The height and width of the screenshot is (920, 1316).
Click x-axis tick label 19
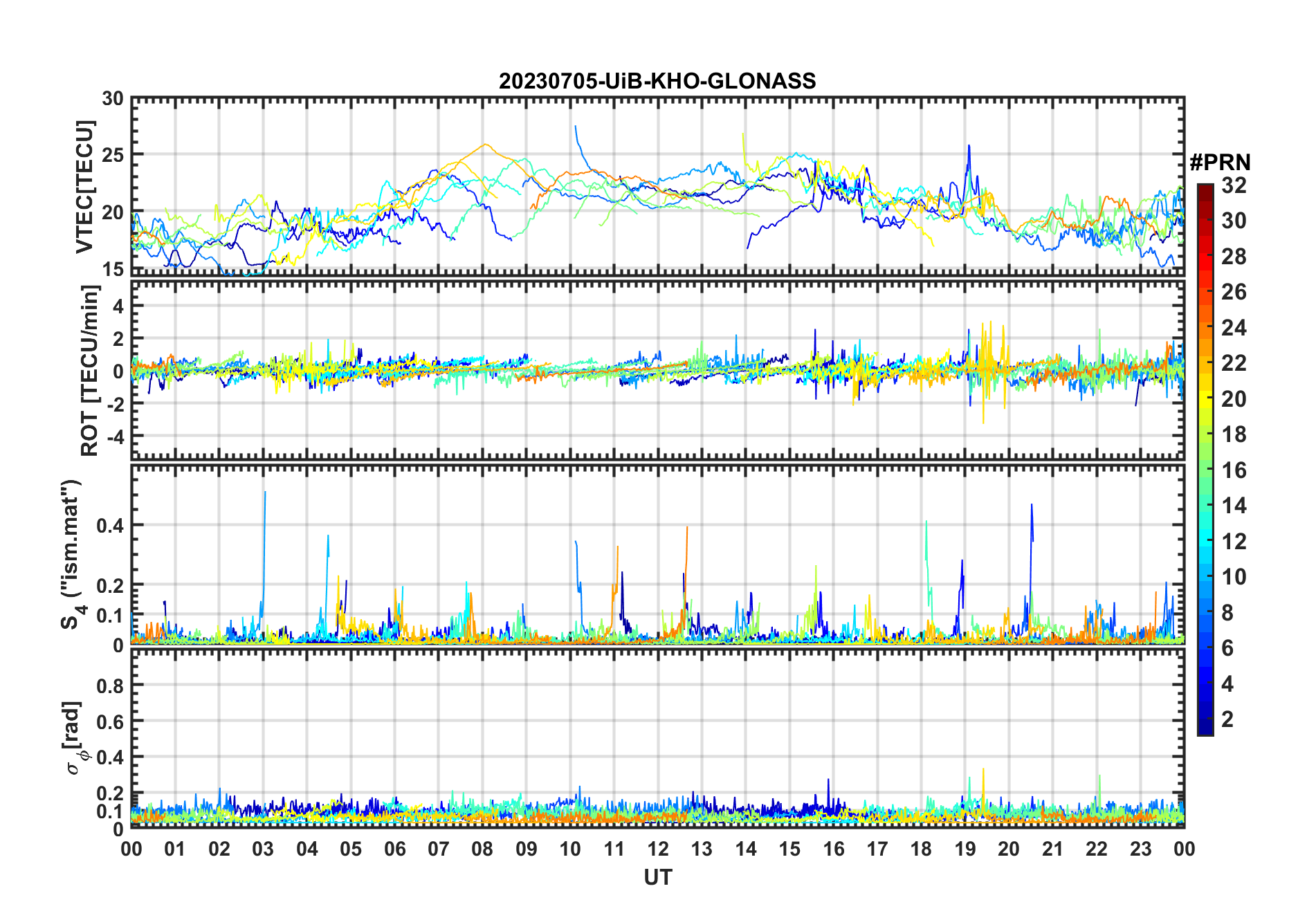click(x=965, y=849)
